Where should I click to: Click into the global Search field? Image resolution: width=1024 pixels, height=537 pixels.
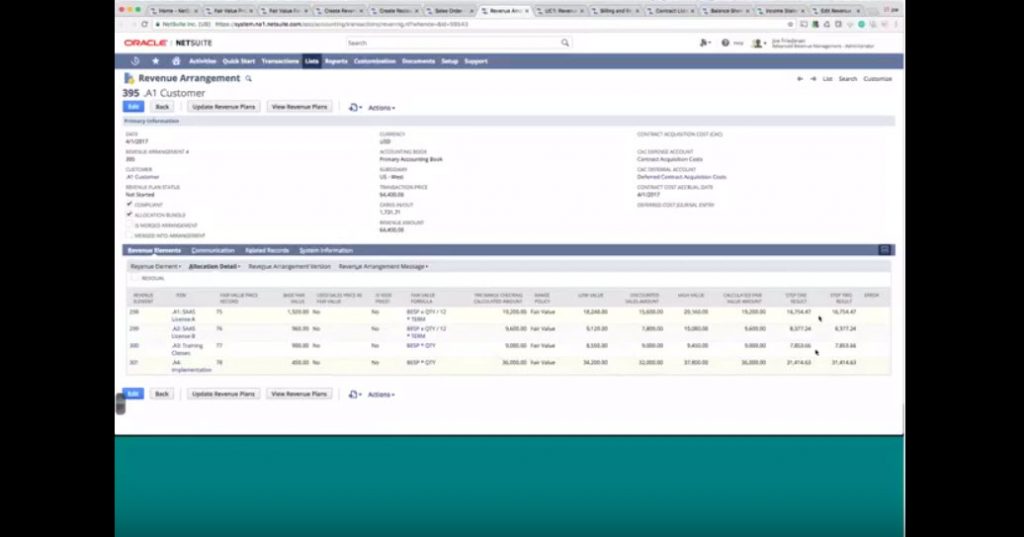click(452, 42)
